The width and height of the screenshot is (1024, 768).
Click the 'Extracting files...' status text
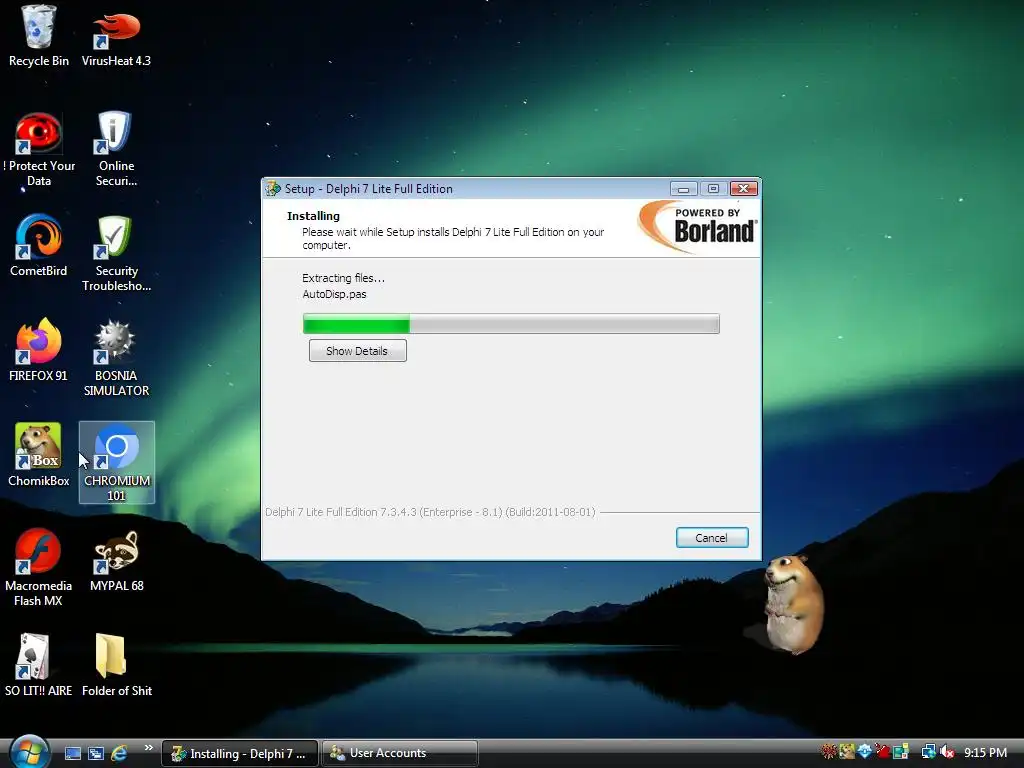(x=344, y=278)
